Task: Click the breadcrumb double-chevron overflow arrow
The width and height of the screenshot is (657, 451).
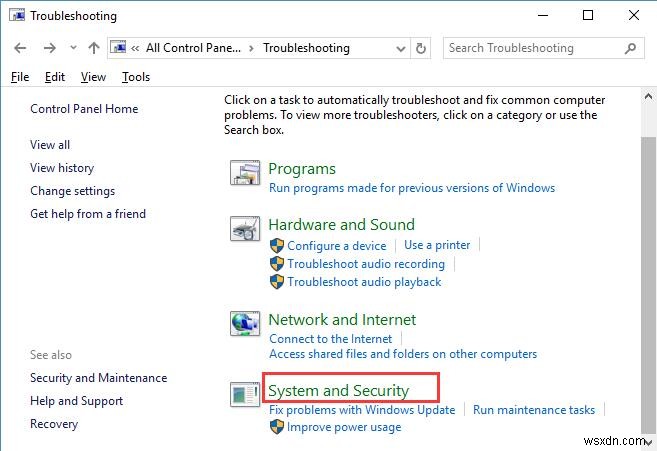Action: 135,49
